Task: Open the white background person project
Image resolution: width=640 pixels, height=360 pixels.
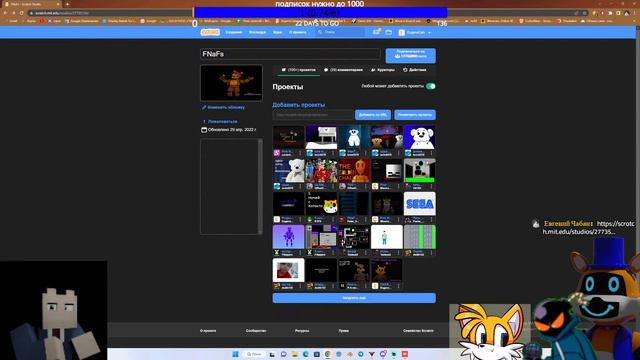Action: [387, 237]
